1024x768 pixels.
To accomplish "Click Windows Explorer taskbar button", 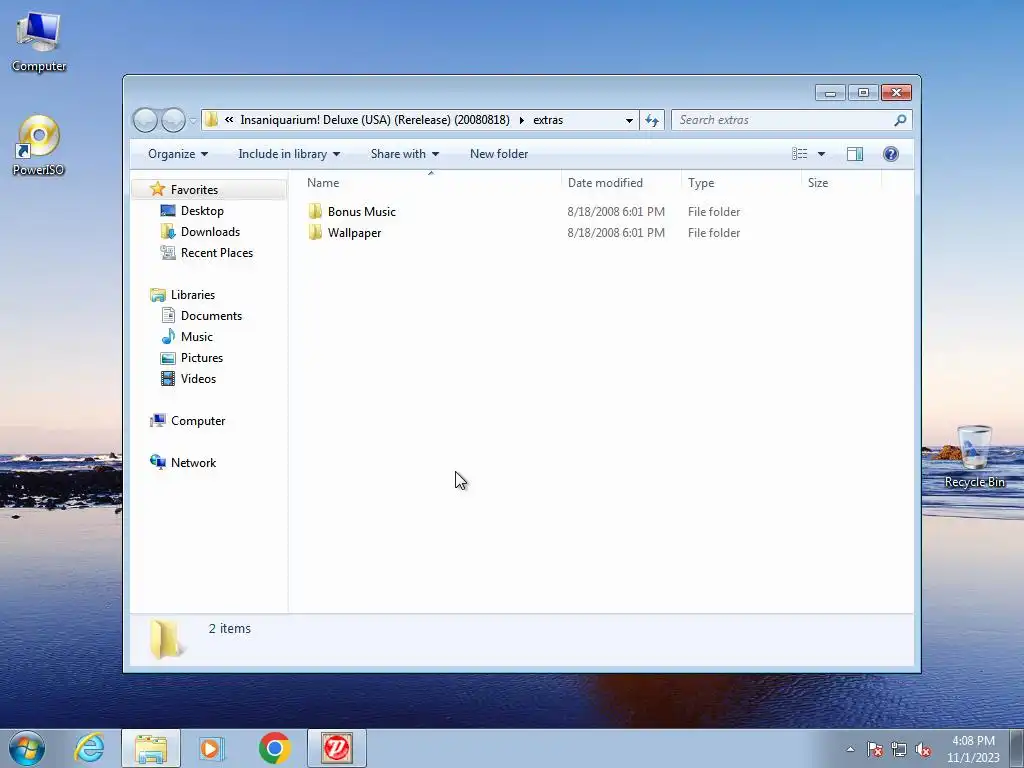I will click(x=151, y=748).
